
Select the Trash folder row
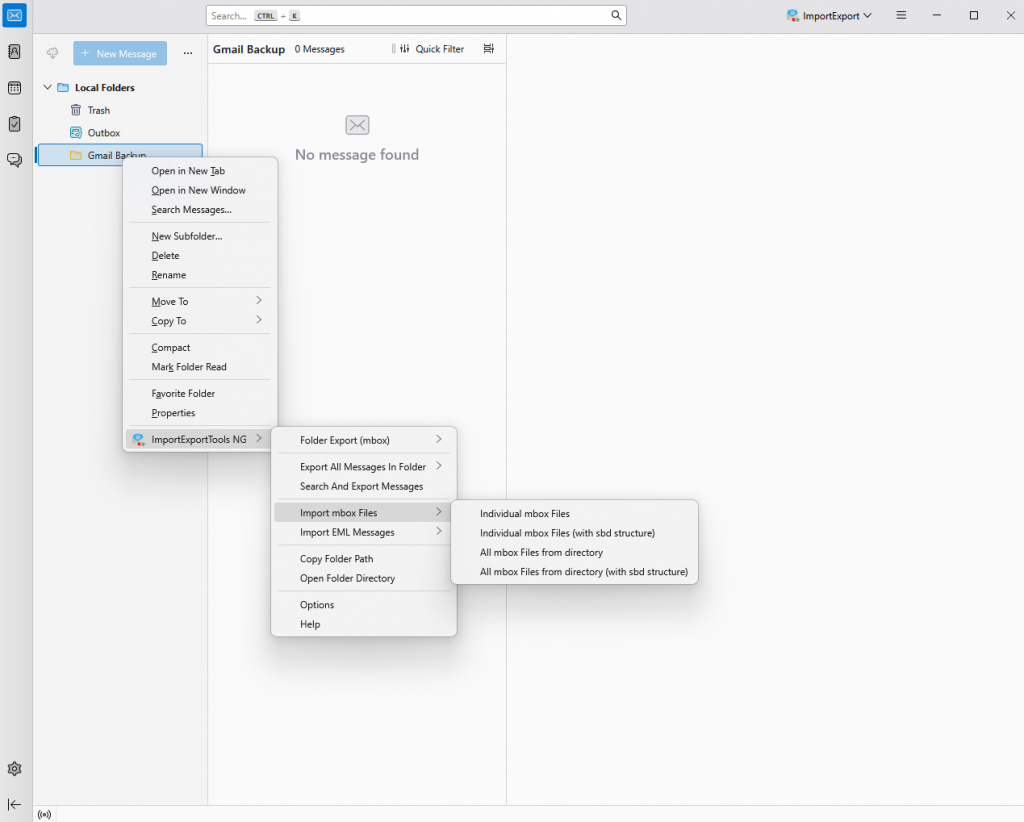click(x=120, y=110)
